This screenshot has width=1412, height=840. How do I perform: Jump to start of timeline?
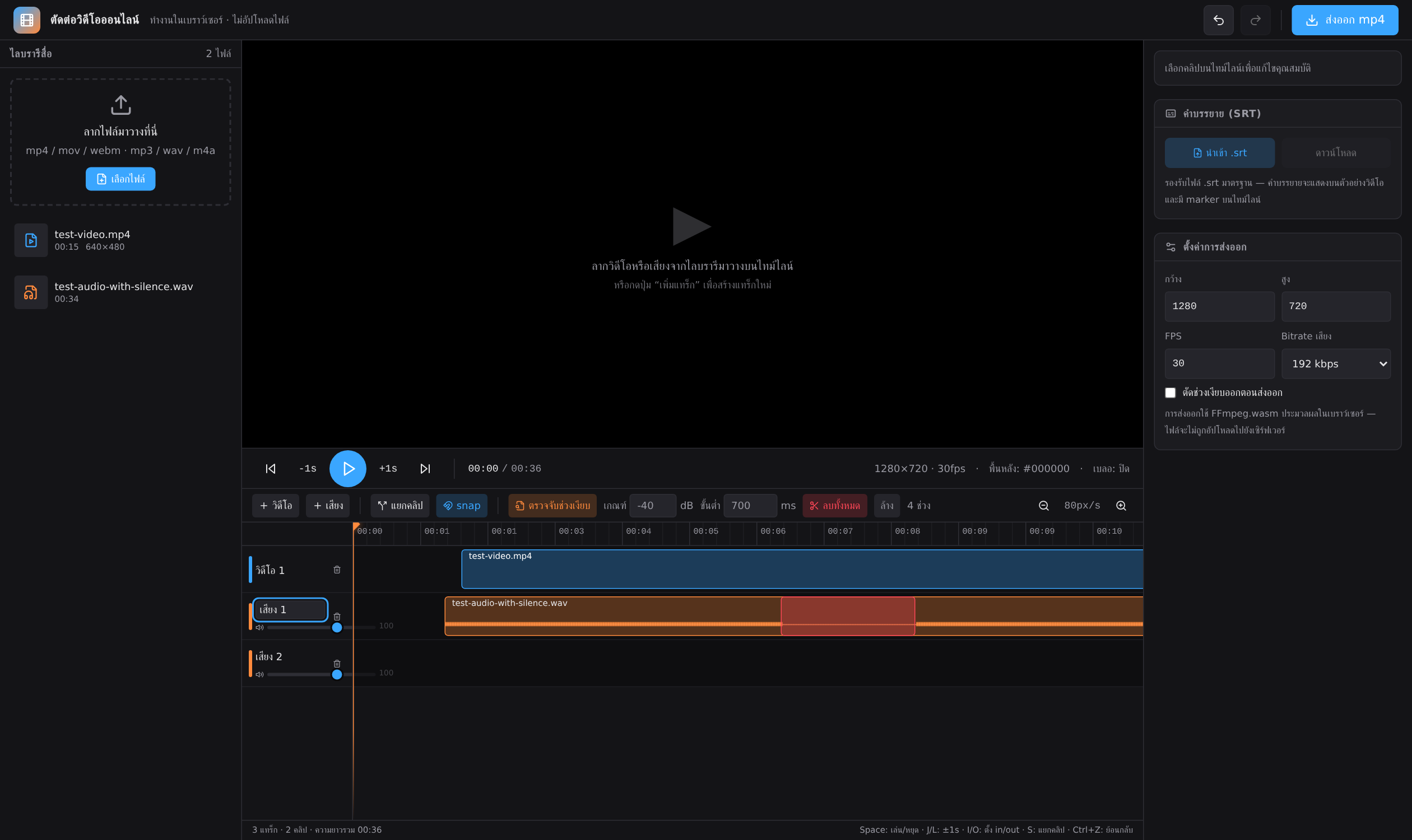(271, 469)
